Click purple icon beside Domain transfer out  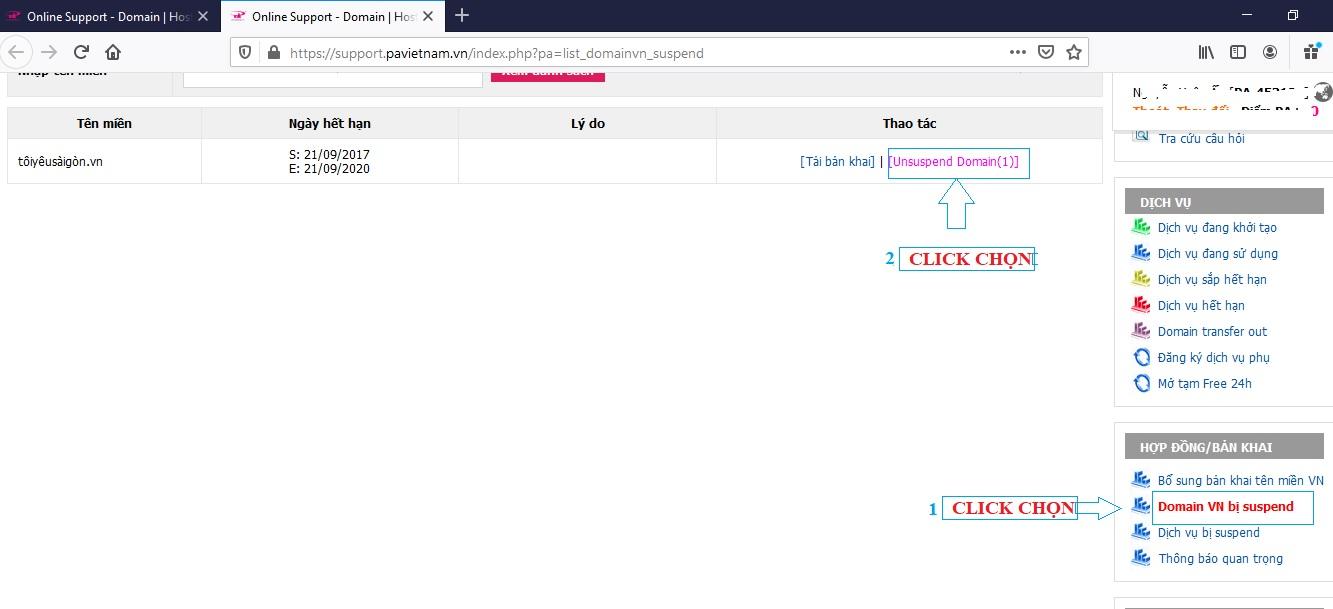coord(1141,330)
